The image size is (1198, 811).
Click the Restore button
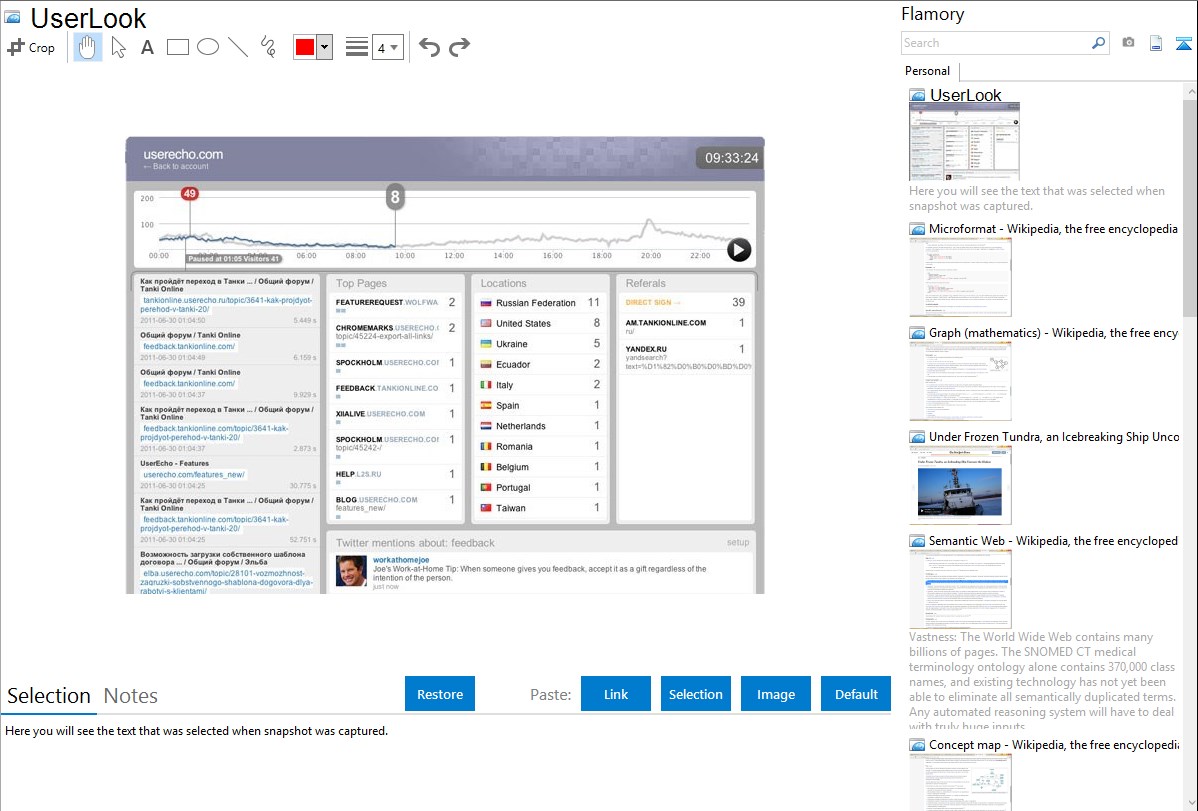(x=440, y=694)
